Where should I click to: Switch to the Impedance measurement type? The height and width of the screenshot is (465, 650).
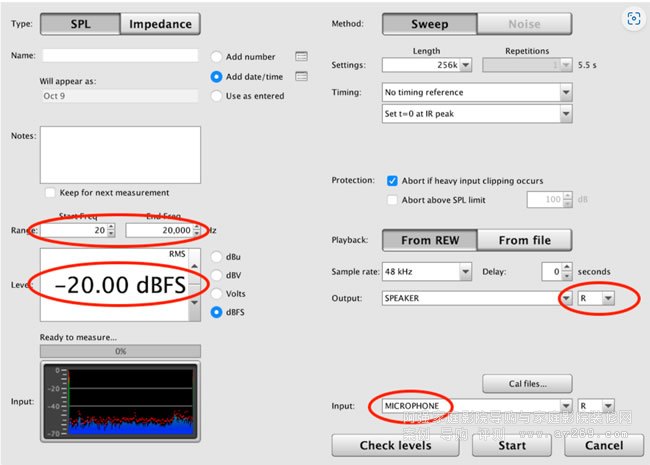click(160, 24)
